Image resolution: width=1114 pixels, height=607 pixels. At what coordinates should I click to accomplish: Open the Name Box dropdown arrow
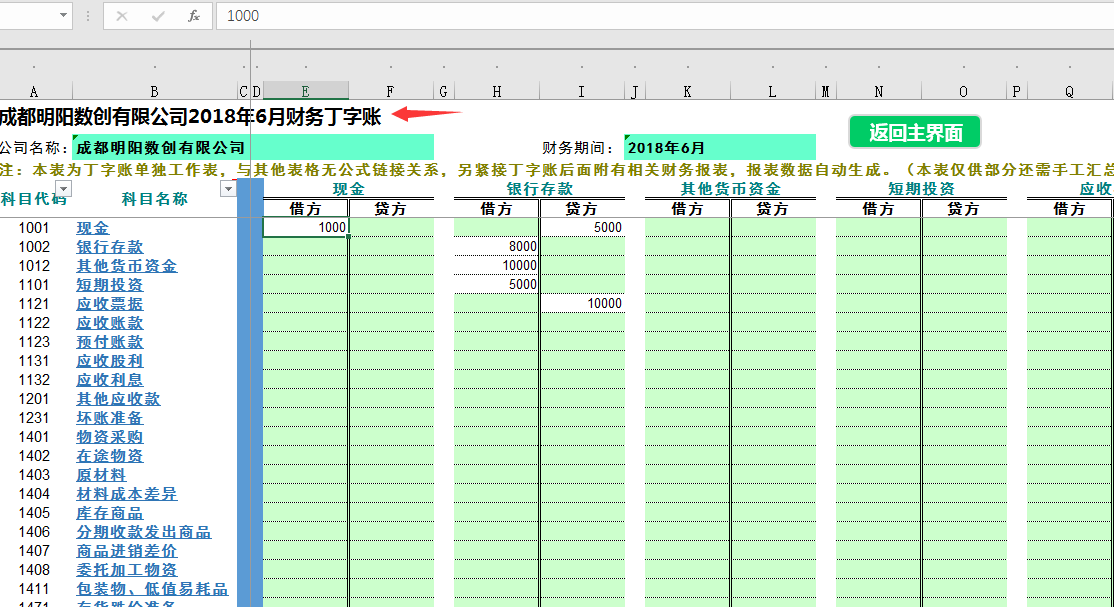pos(63,16)
